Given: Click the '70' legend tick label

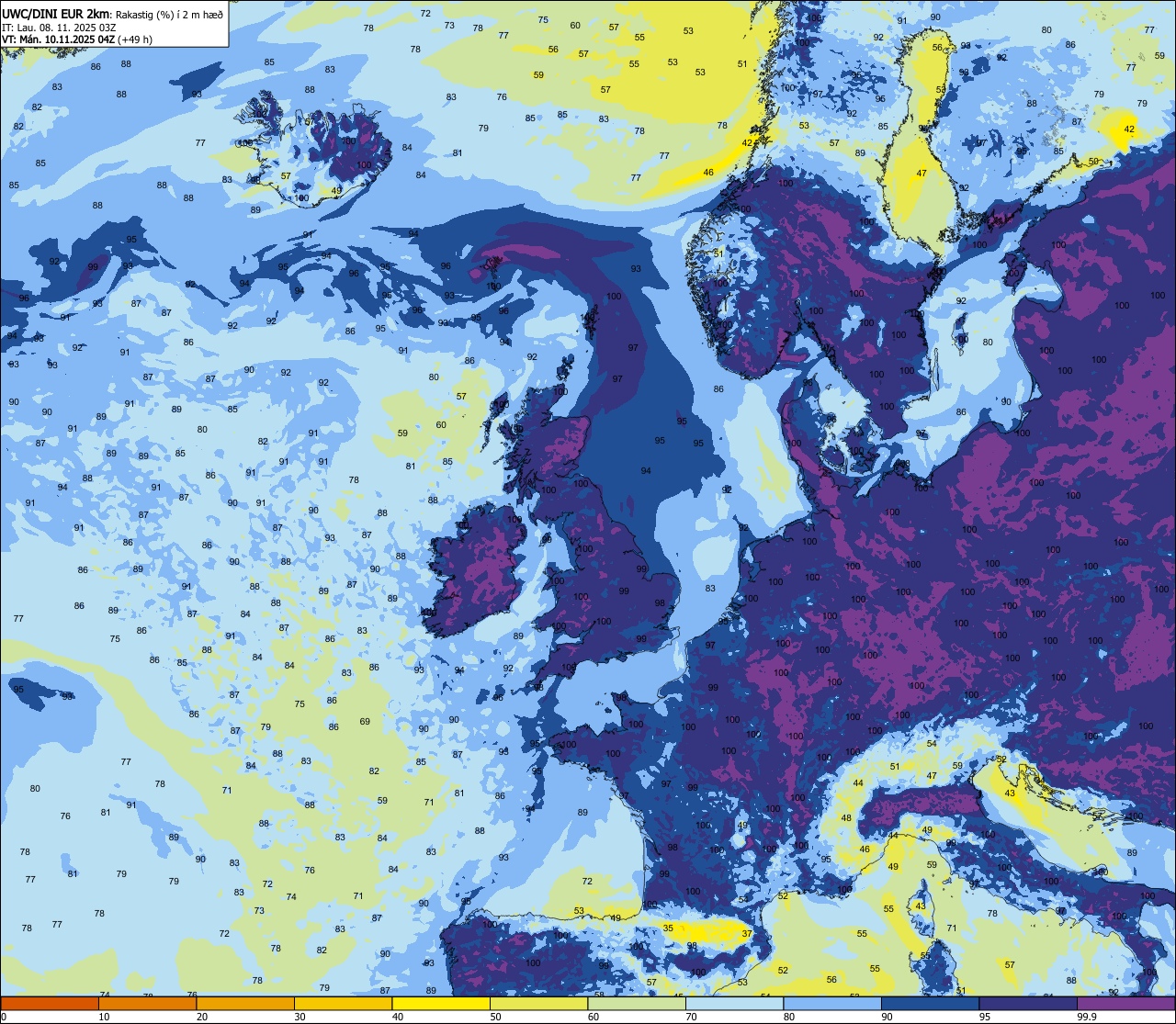Looking at the screenshot, I should [692, 1017].
